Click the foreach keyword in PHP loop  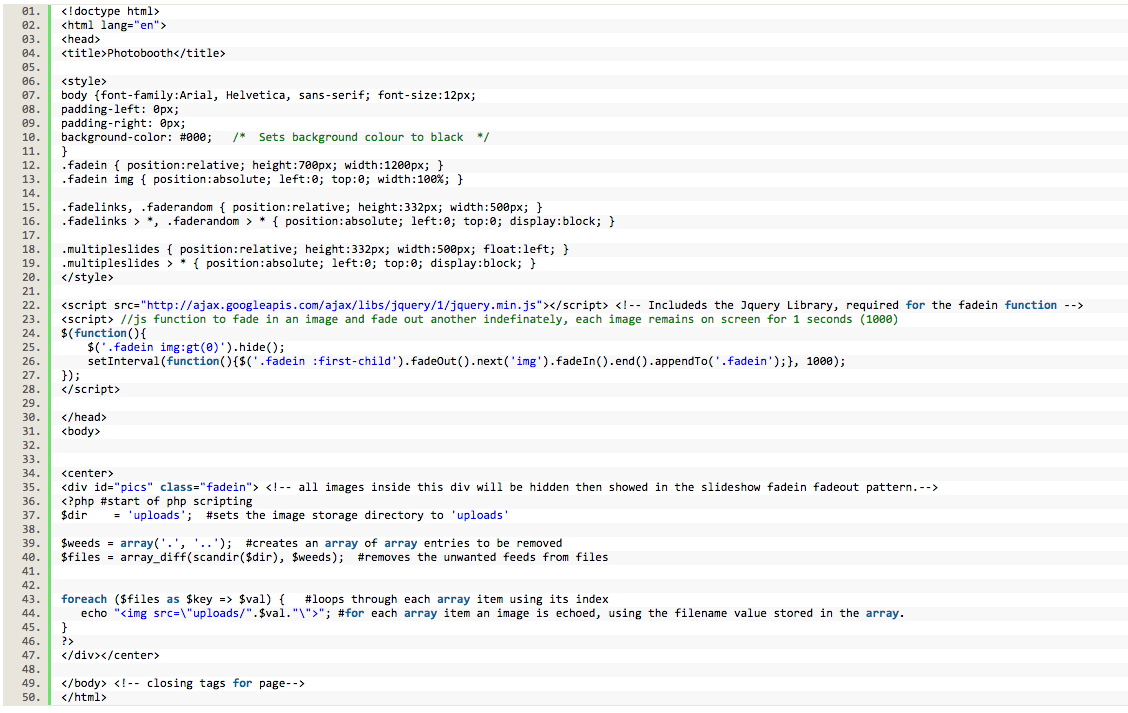[84, 599]
